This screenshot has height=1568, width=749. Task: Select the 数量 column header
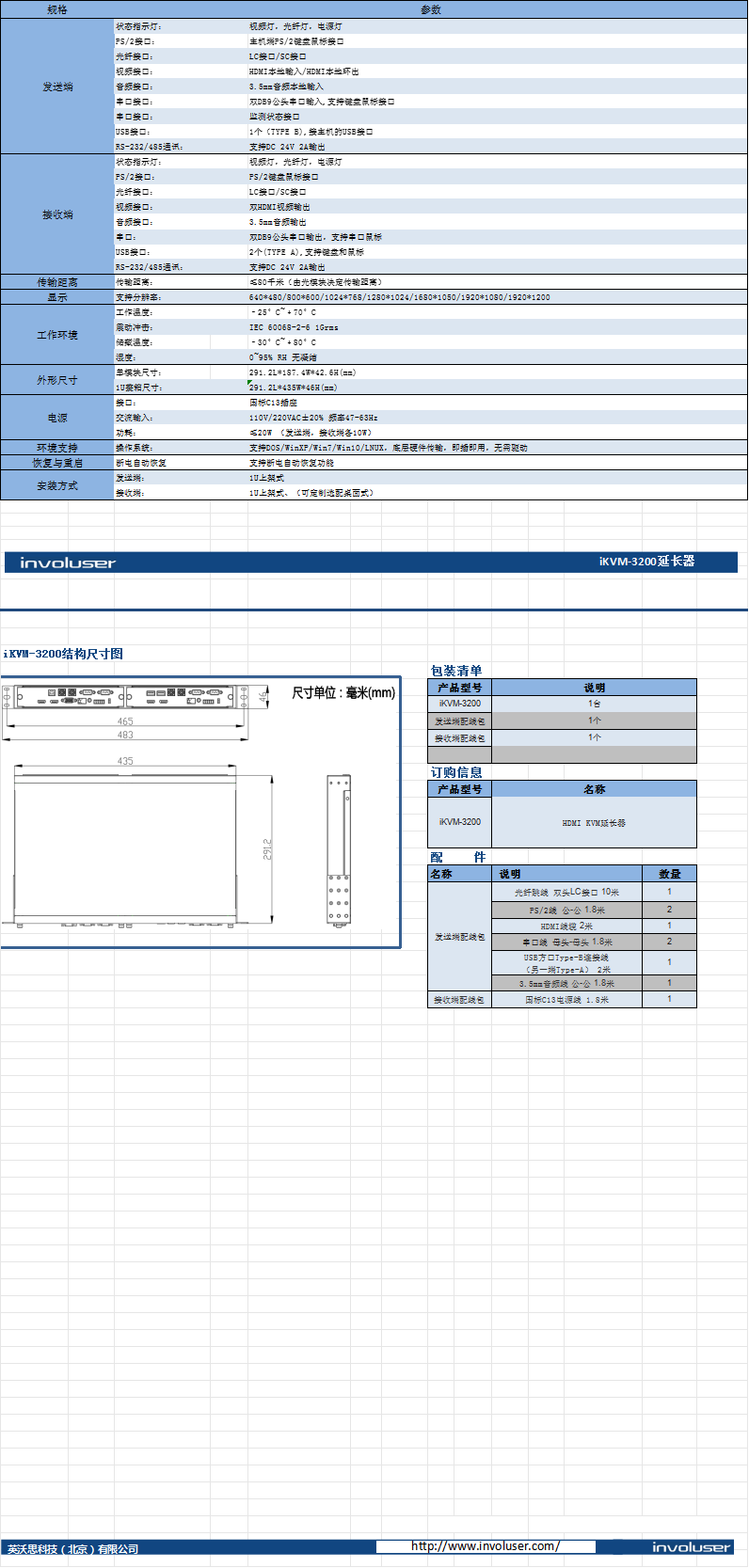coord(670,875)
